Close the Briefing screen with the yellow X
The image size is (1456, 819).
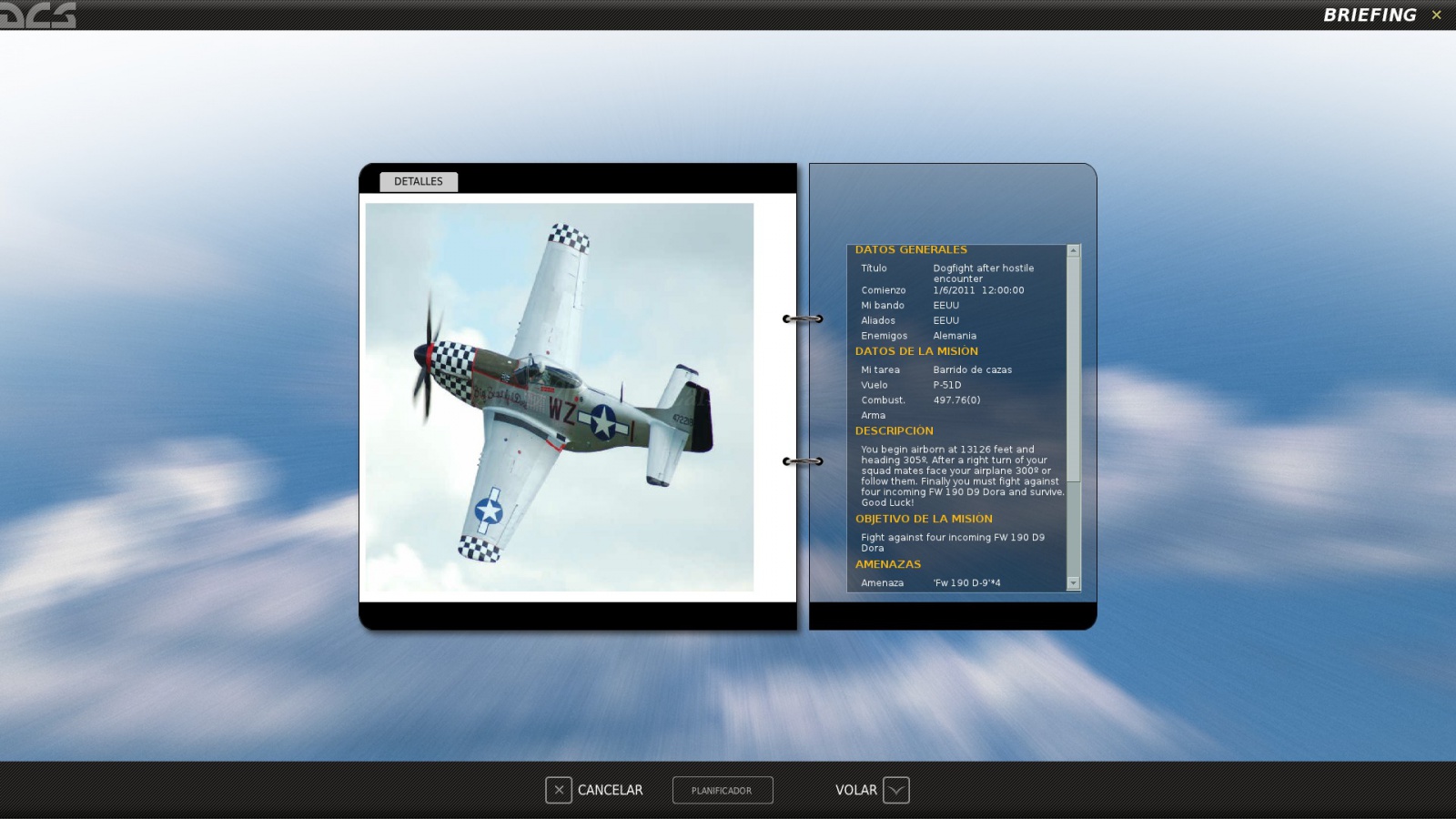coord(1437,15)
